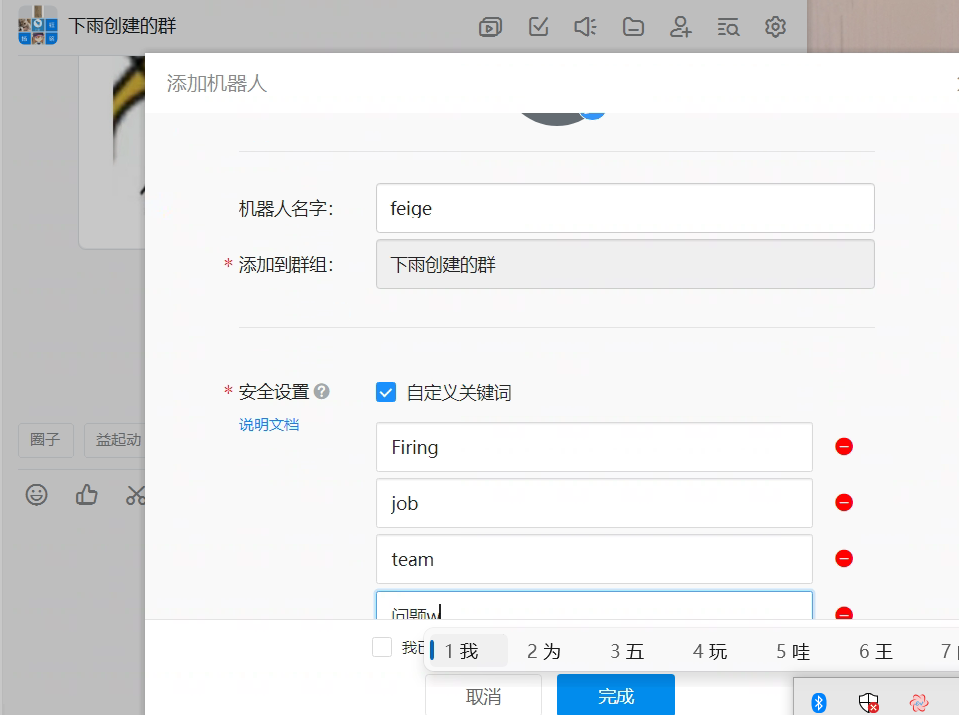Open the group settings gear icon
The height and width of the screenshot is (715, 959).
775,27
